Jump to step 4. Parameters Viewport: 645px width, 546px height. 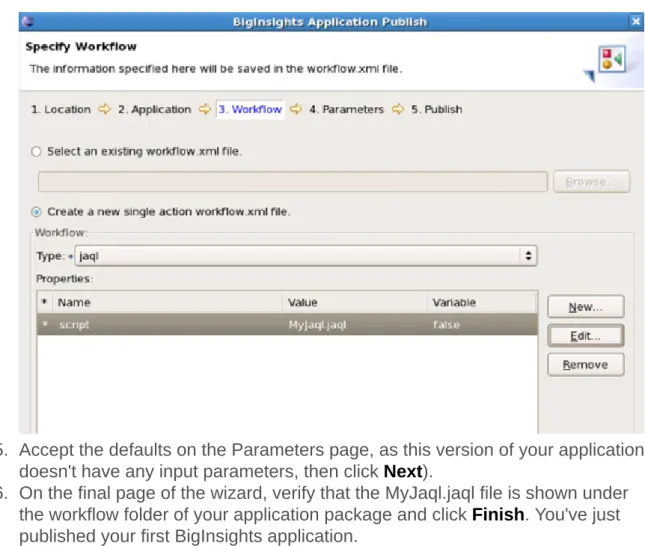pos(346,109)
